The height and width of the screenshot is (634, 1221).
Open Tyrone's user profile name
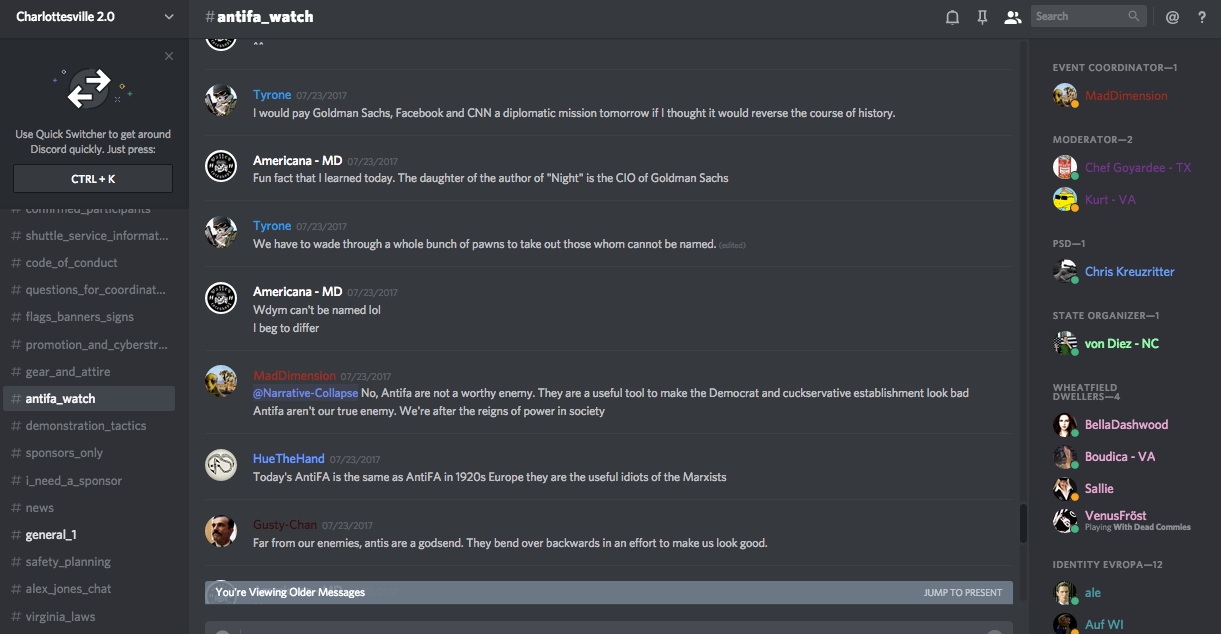tap(272, 95)
